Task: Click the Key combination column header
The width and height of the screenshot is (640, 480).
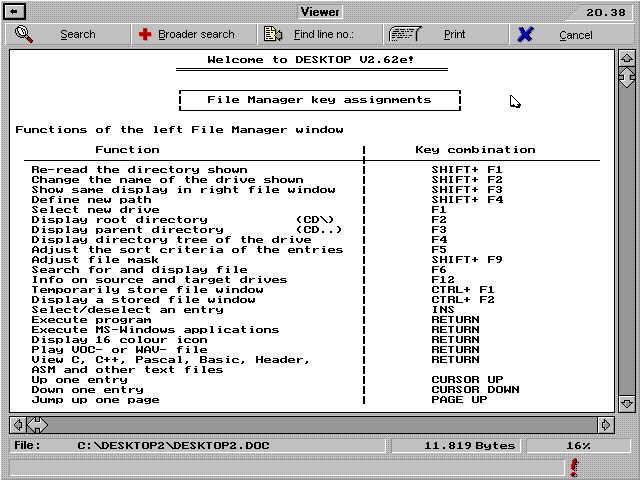Action: (x=475, y=149)
